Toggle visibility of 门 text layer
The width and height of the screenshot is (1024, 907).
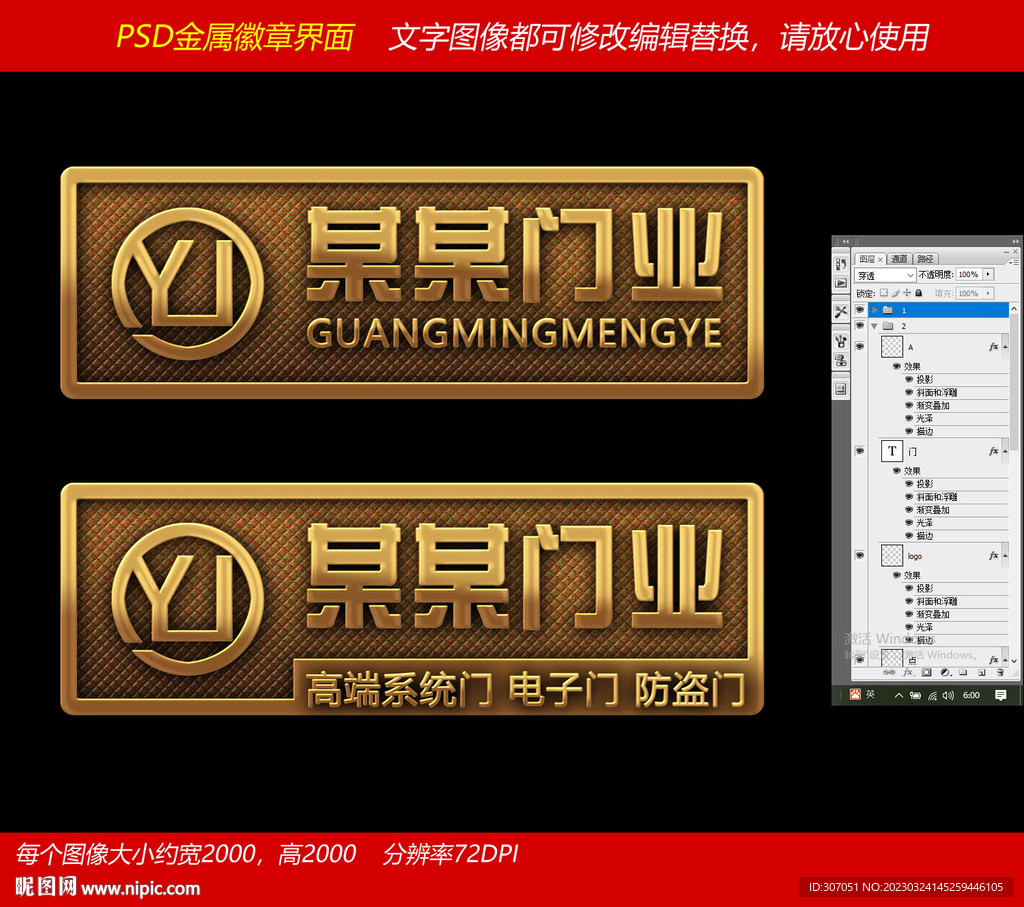(859, 451)
